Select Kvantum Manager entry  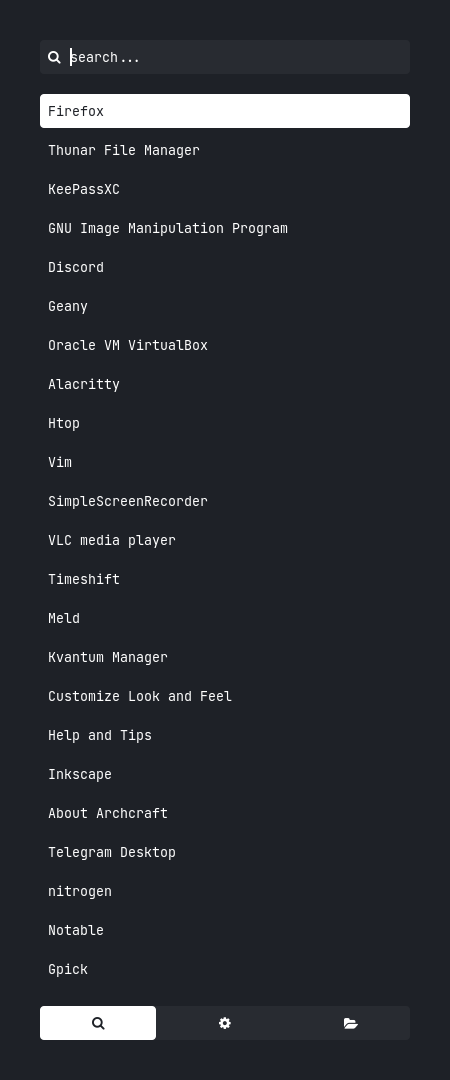click(225, 657)
